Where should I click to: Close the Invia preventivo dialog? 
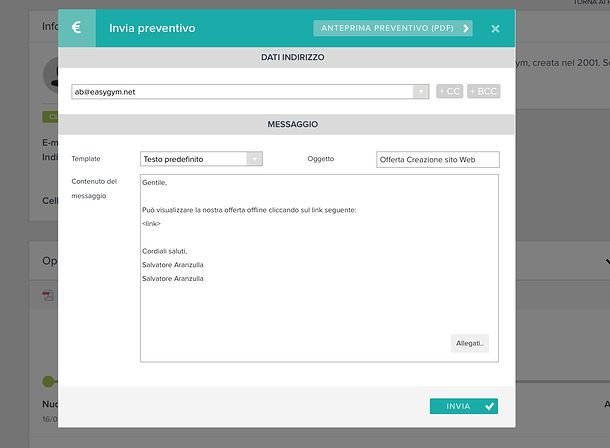(x=495, y=29)
